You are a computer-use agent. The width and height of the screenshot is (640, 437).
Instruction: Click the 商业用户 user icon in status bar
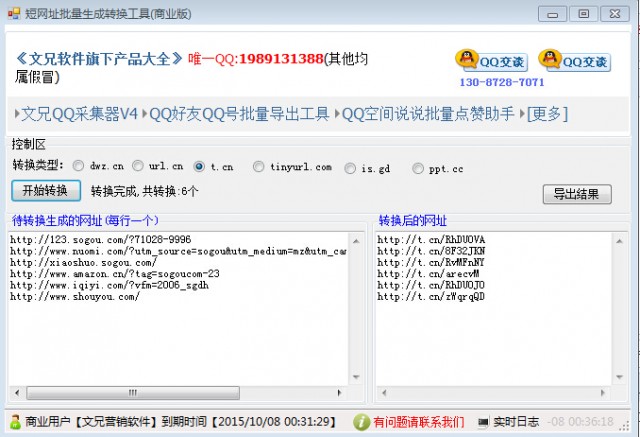point(15,422)
